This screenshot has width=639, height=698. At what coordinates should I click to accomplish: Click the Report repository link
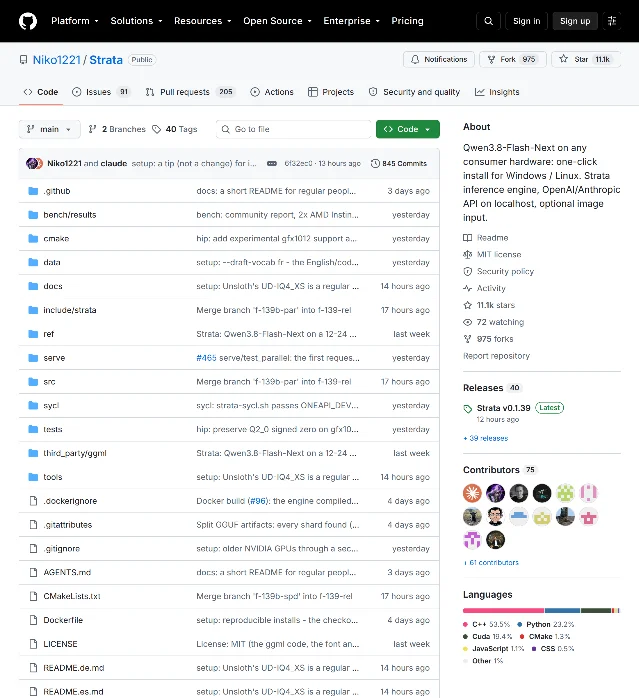pyautogui.click(x=497, y=356)
